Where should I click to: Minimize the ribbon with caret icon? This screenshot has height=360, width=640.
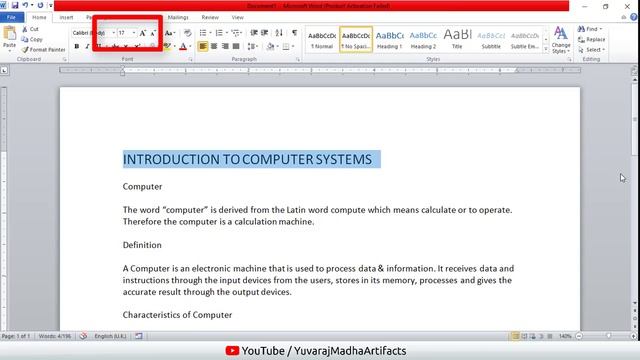[x=623, y=17]
